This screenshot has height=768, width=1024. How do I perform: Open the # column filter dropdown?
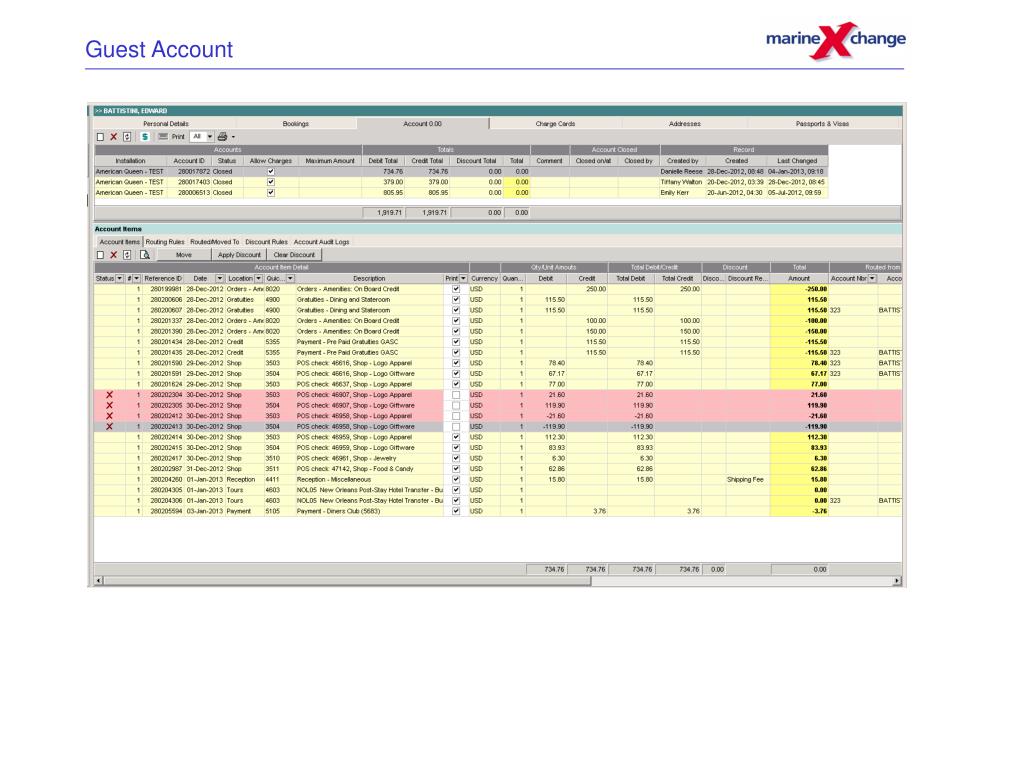click(136, 279)
